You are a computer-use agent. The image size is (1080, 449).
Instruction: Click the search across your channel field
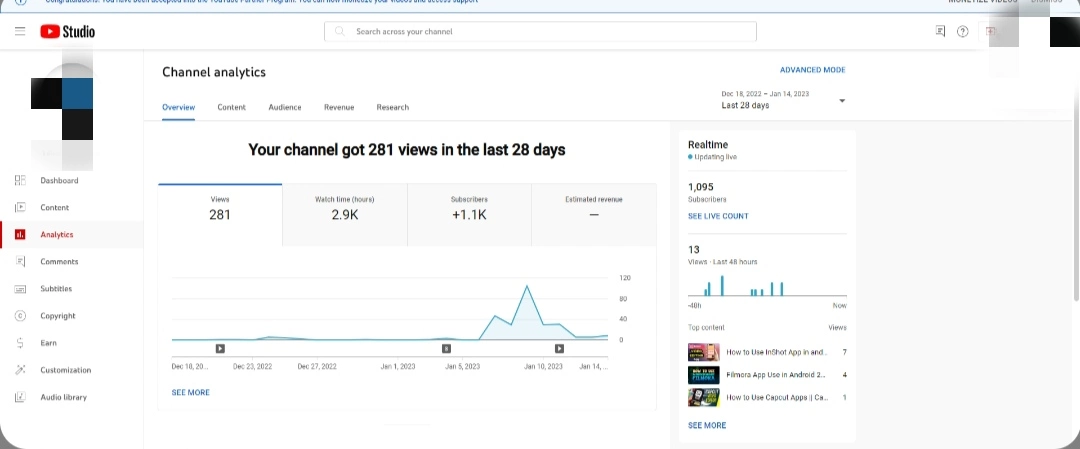540,31
